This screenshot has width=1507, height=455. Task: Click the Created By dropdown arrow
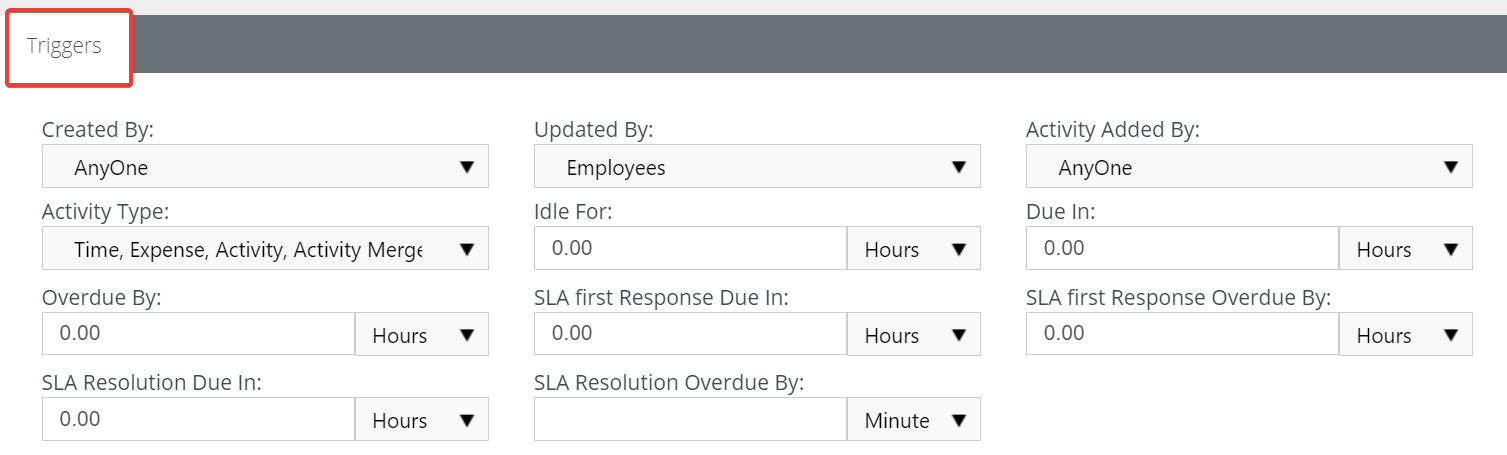[466, 167]
